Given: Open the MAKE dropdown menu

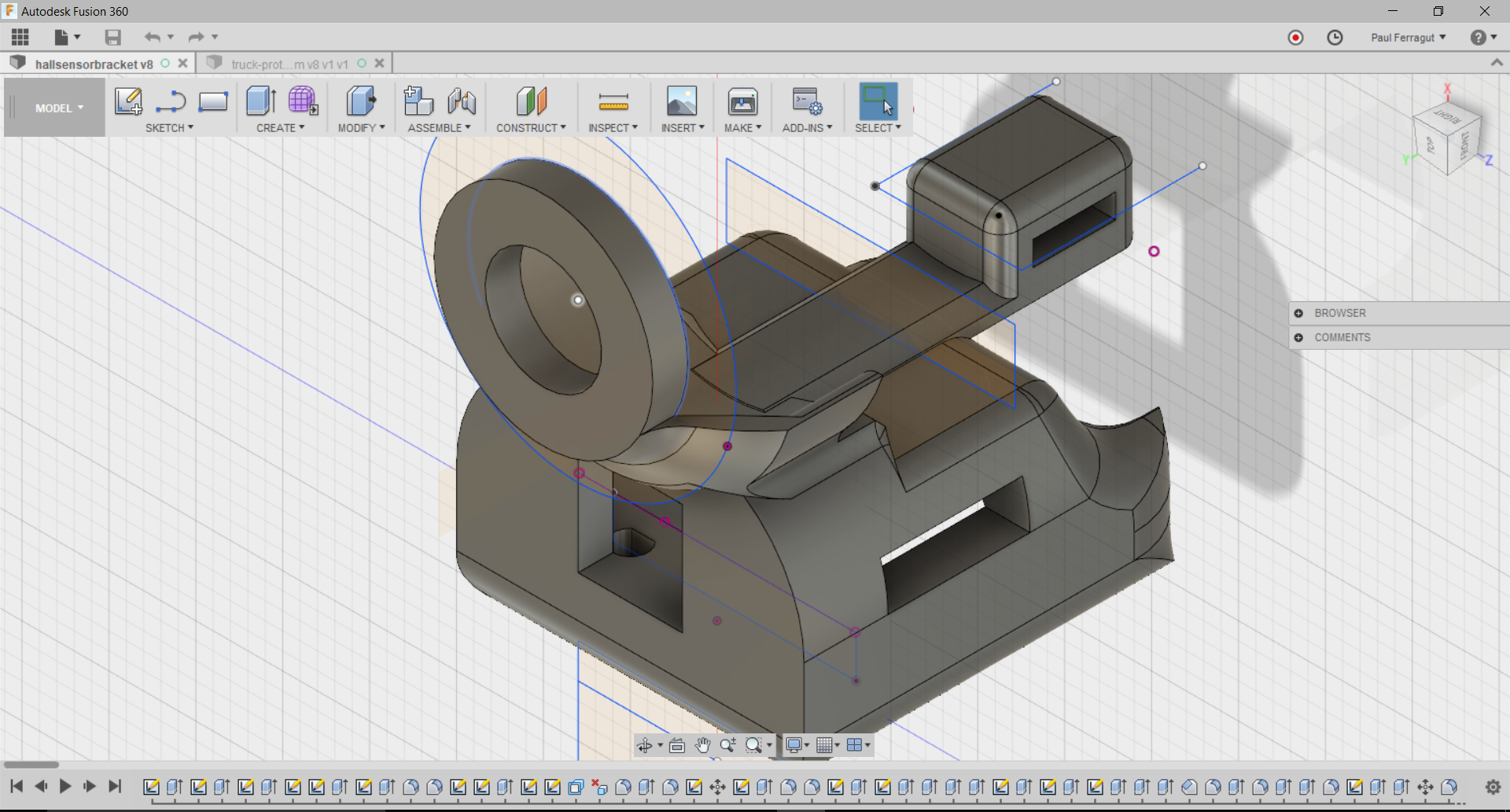Looking at the screenshot, I should coord(742,128).
